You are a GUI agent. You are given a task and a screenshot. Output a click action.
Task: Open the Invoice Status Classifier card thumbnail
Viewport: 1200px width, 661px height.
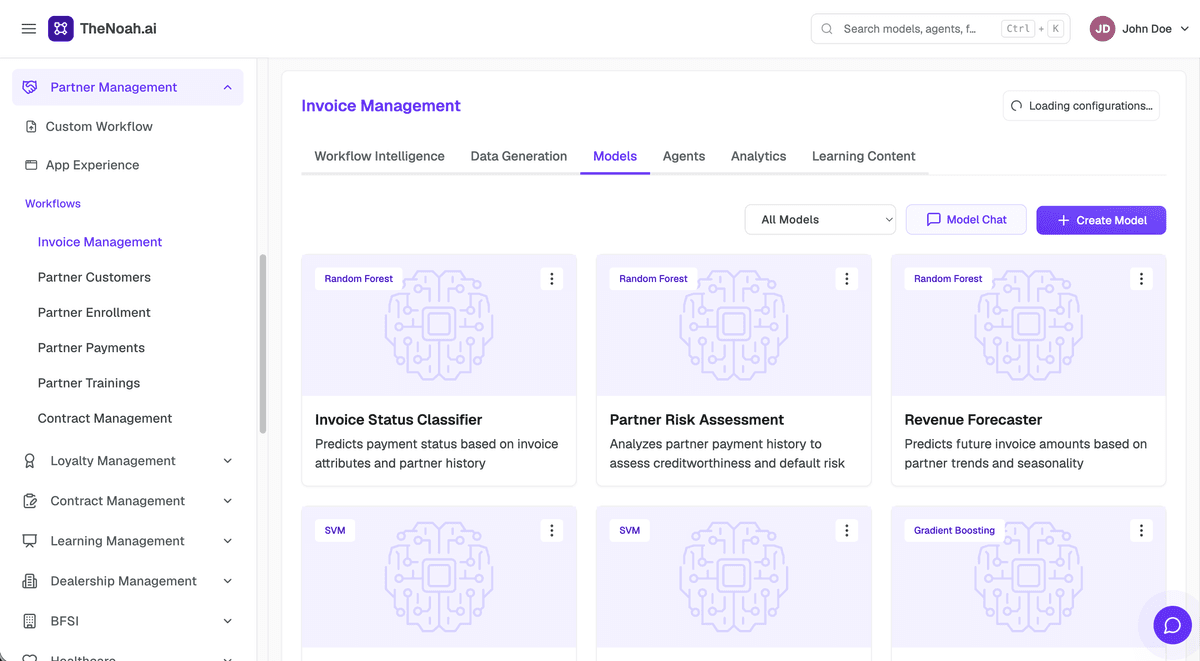point(439,325)
